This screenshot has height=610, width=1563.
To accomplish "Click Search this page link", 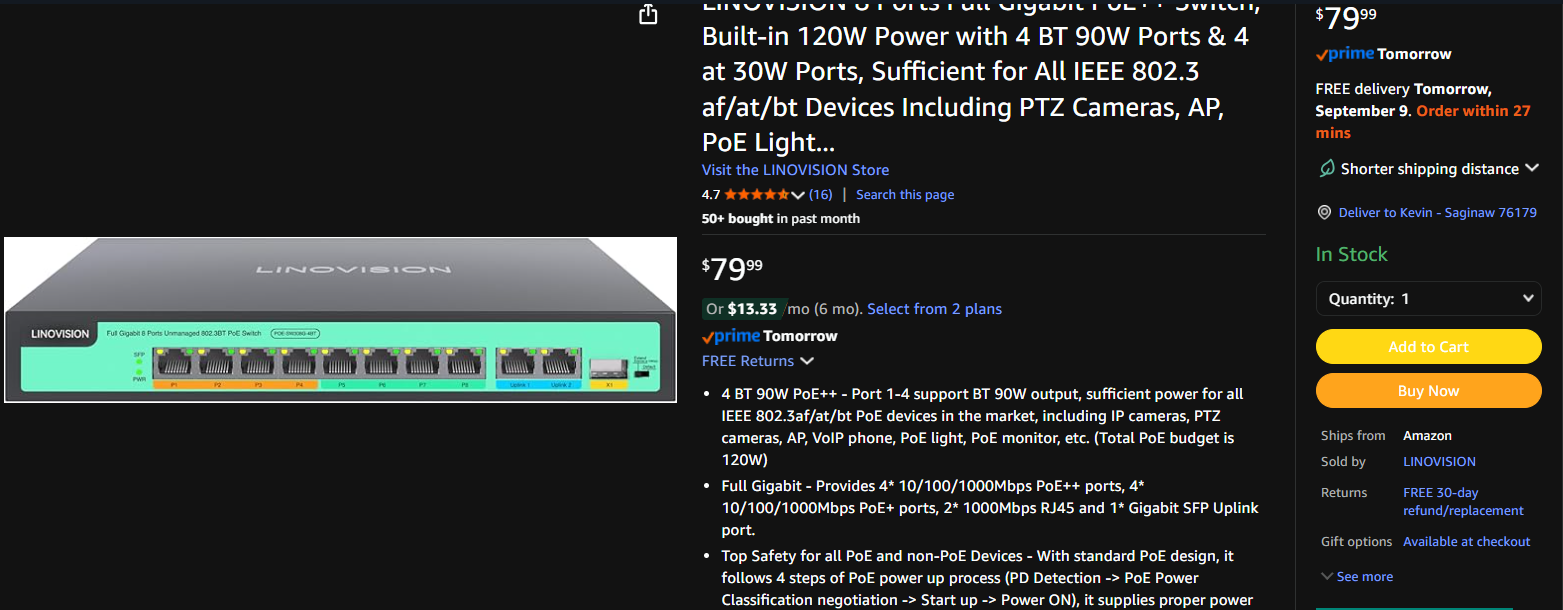I will click(905, 195).
